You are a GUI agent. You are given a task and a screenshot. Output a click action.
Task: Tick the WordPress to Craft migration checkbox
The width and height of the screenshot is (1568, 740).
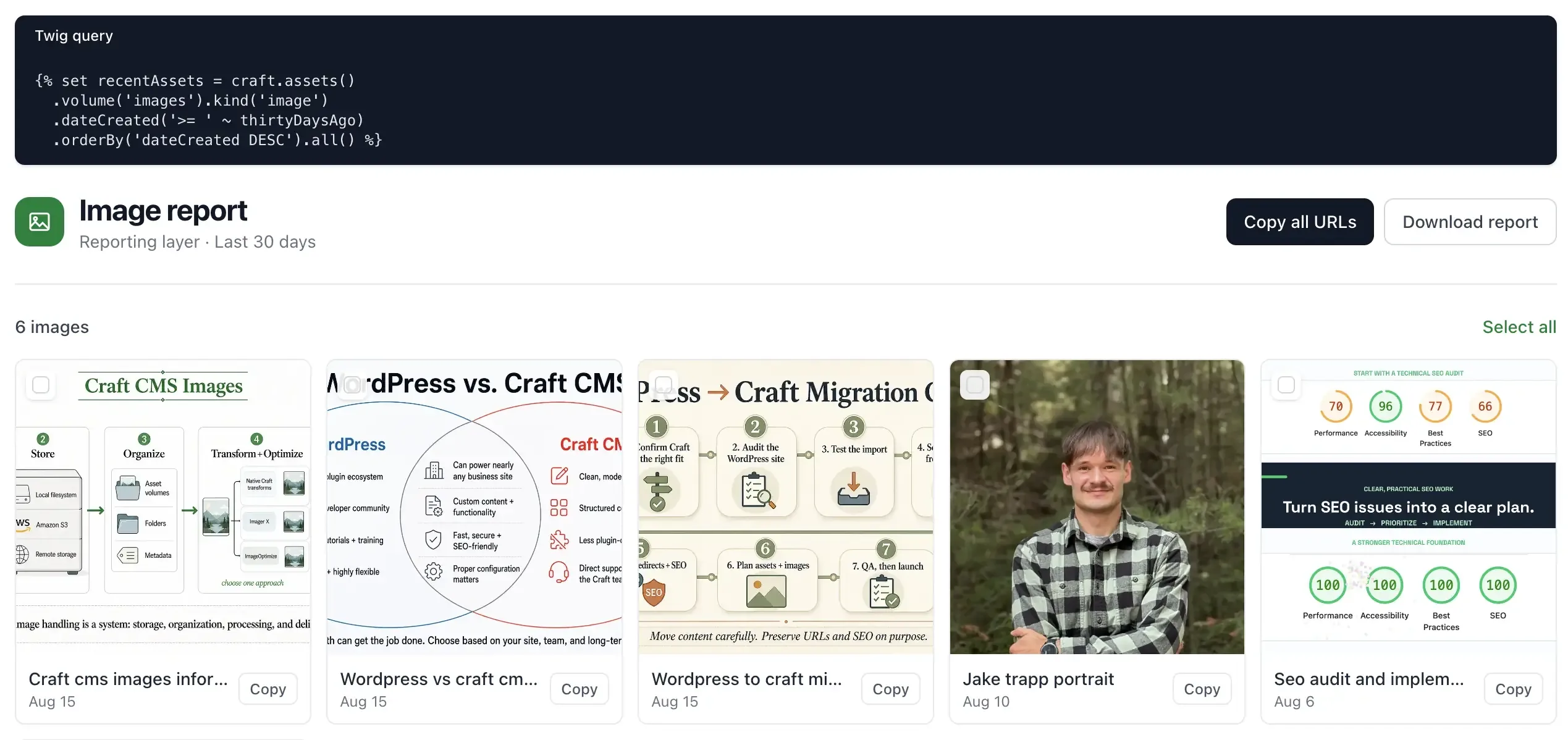664,385
